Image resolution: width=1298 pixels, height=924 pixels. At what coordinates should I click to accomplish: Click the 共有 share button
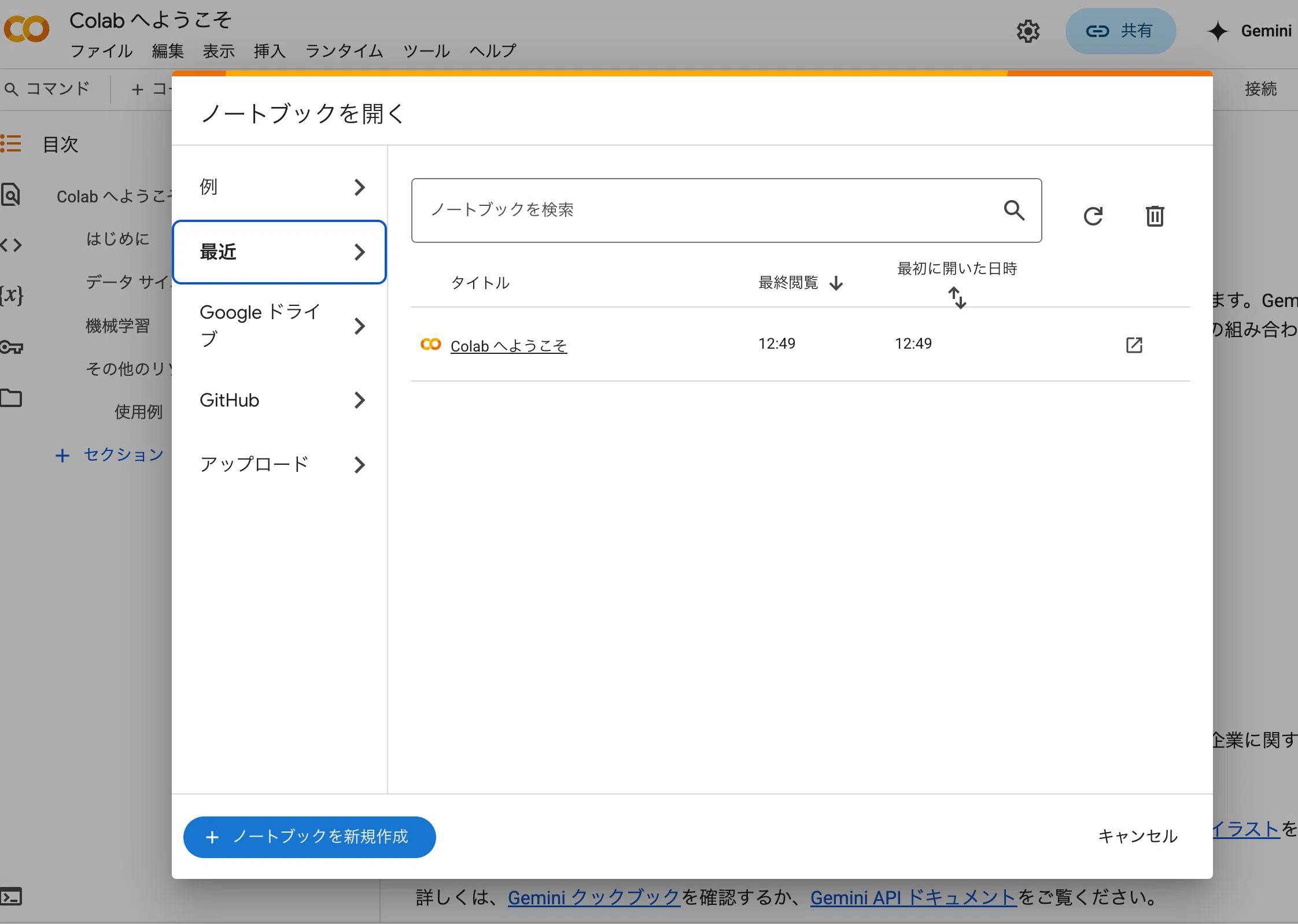(1120, 31)
